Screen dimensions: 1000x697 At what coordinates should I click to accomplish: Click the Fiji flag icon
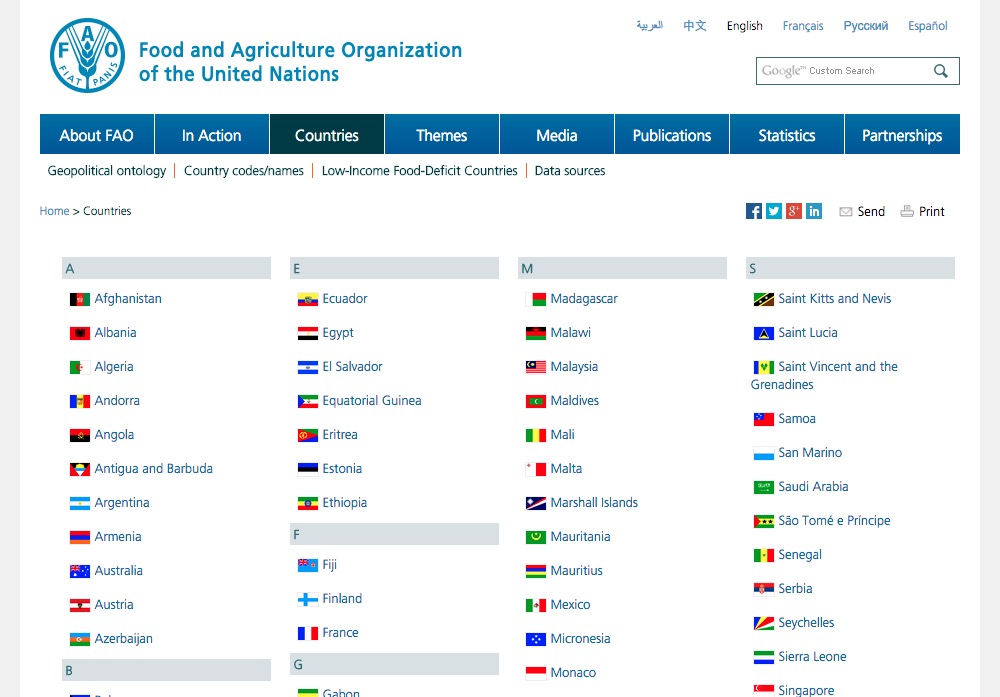coord(308,565)
